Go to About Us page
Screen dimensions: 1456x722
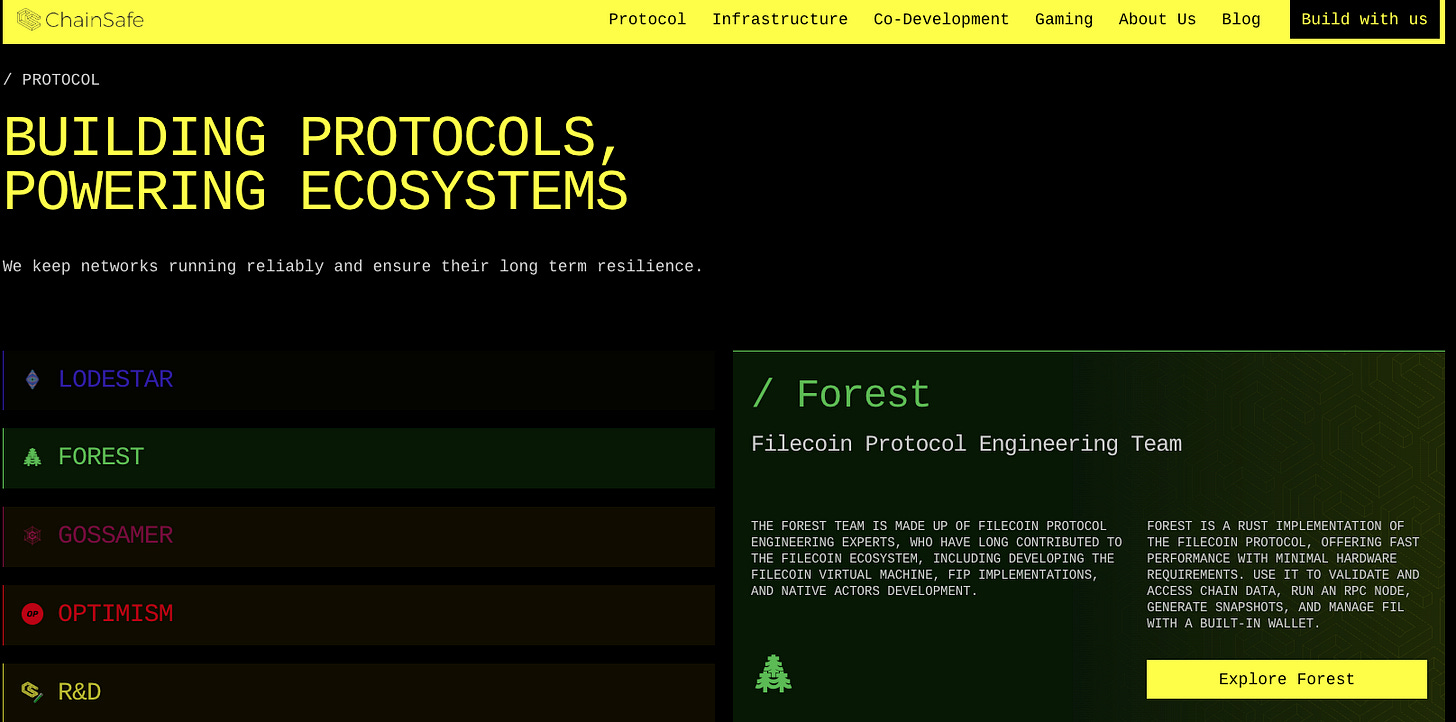[x=1157, y=19]
